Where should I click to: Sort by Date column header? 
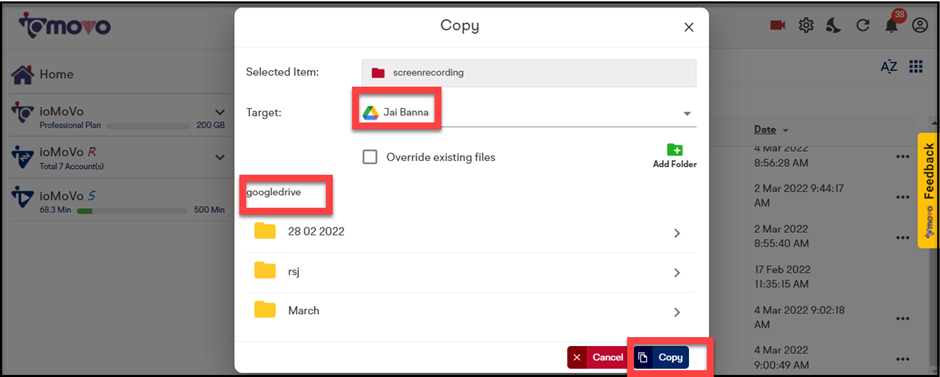coord(765,129)
